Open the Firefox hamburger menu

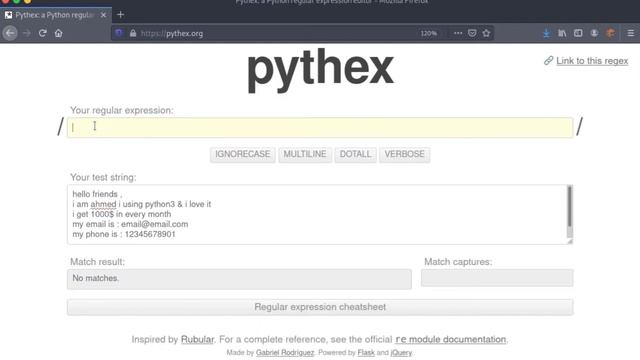[631, 33]
